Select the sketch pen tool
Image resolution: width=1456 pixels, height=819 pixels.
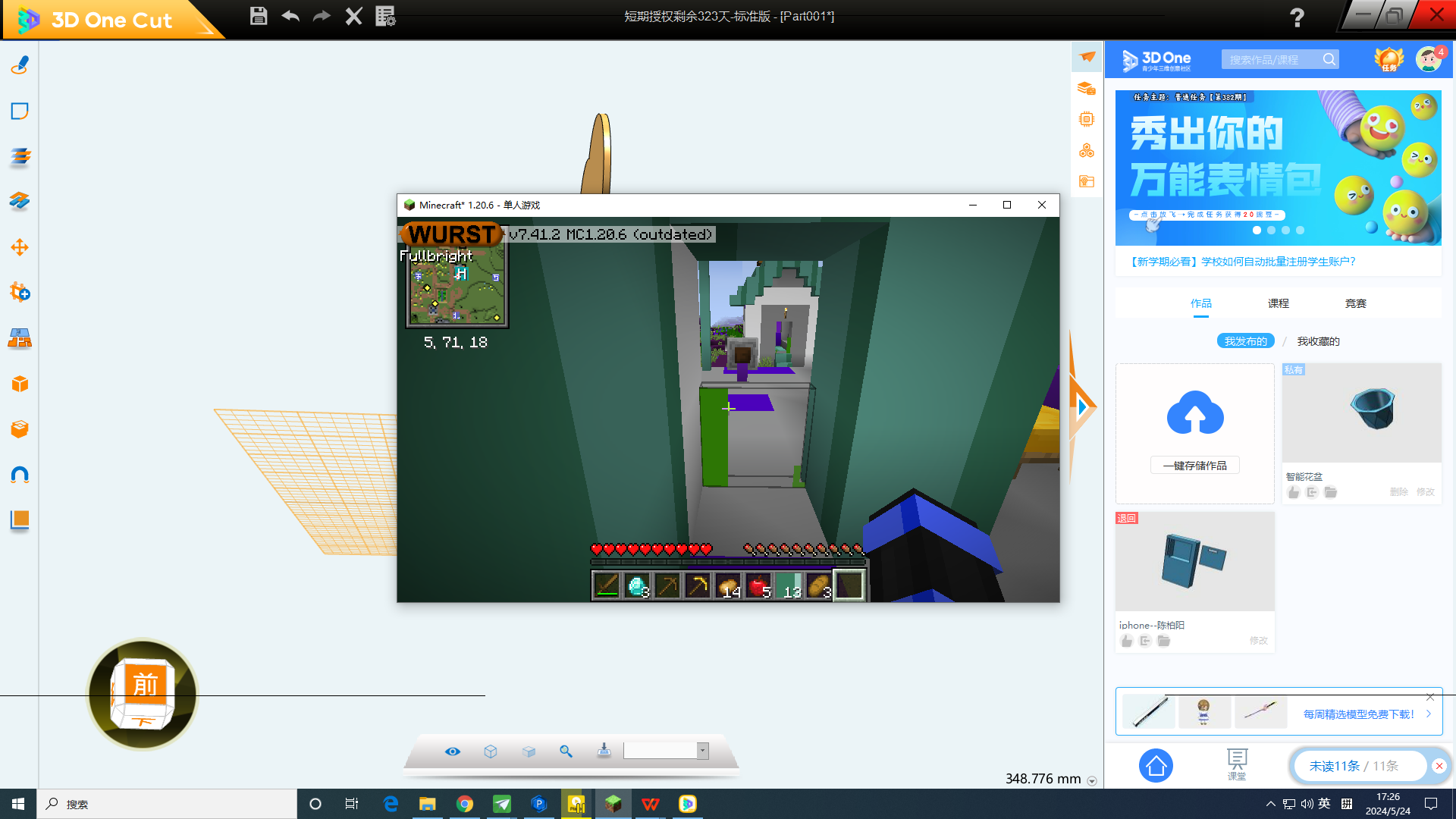tap(20, 66)
